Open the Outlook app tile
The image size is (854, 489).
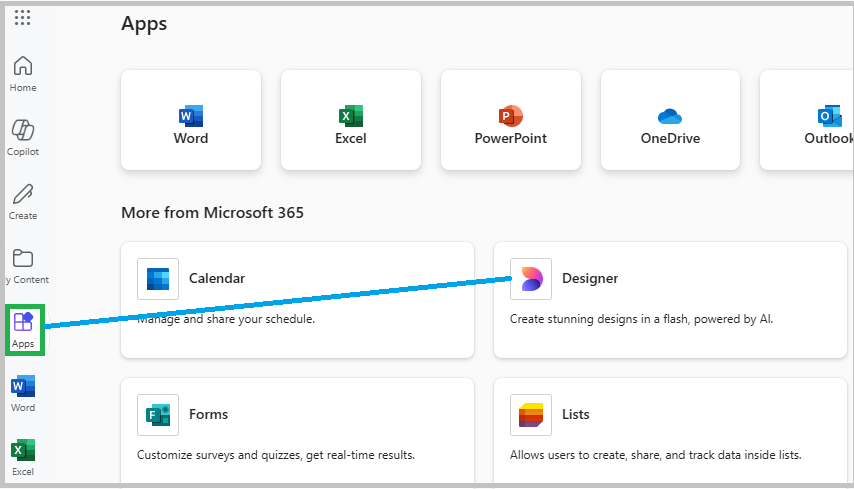click(x=807, y=120)
